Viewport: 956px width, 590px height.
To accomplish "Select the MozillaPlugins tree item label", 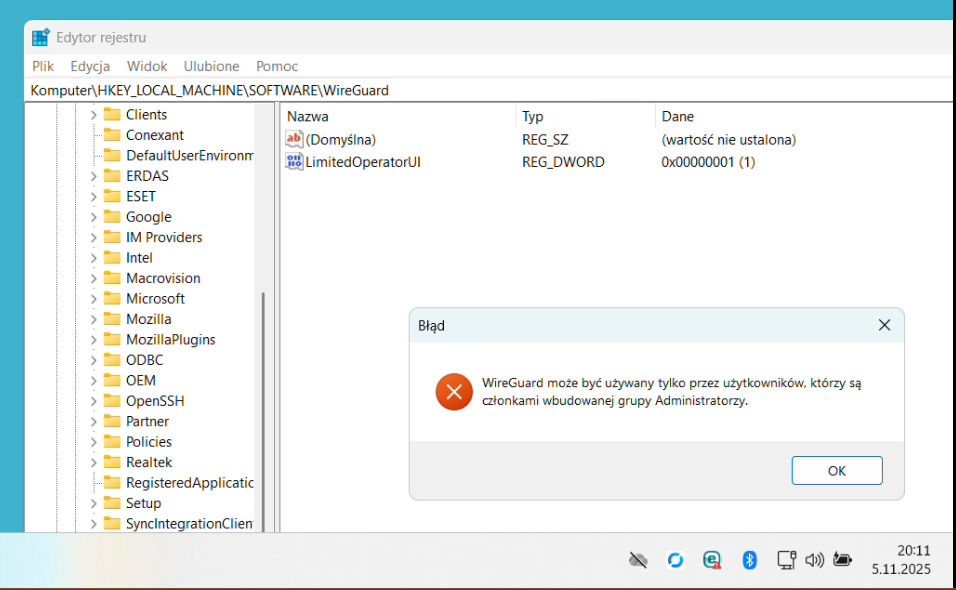I will click(171, 339).
